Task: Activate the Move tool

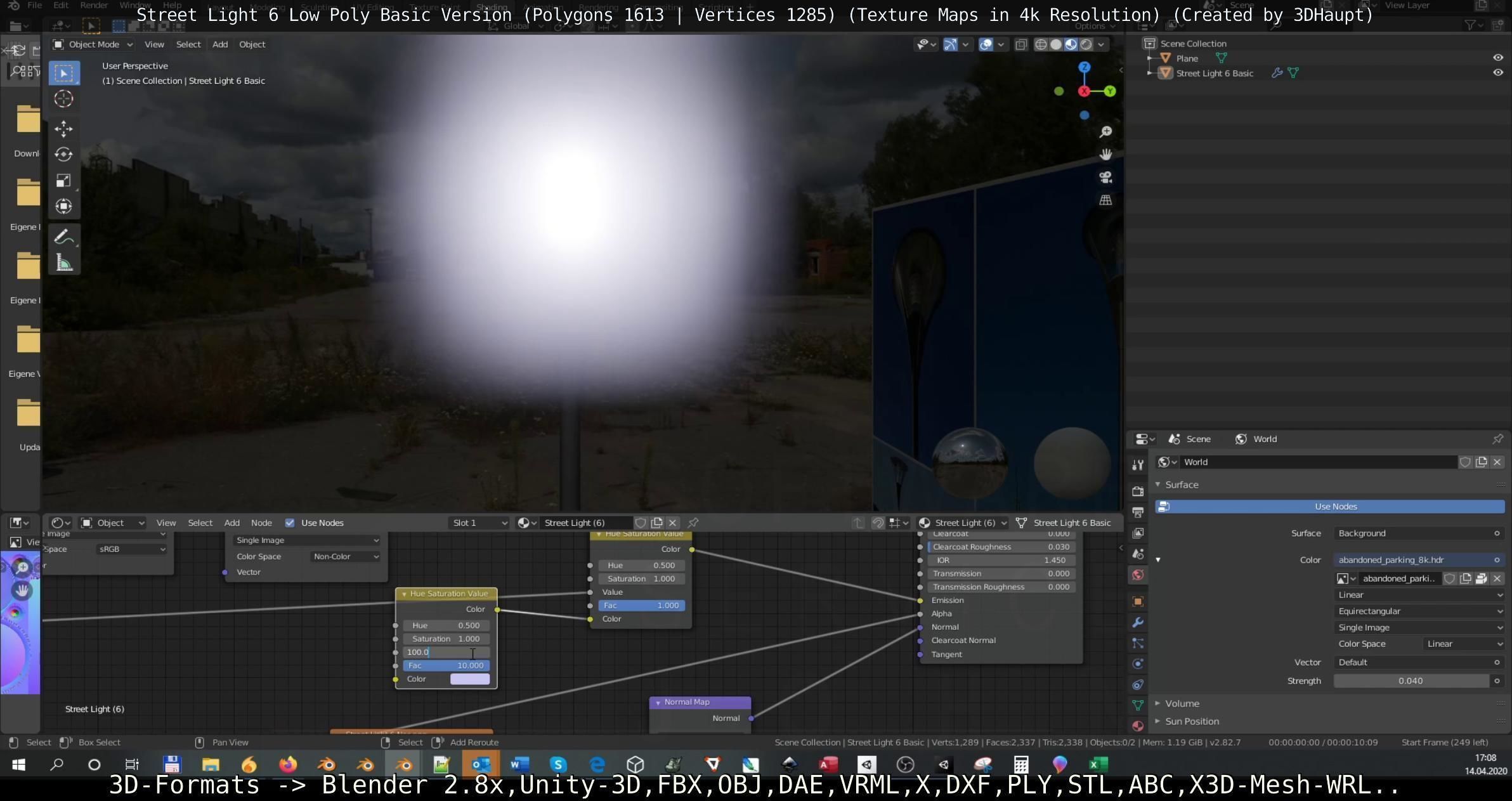Action: (63, 129)
